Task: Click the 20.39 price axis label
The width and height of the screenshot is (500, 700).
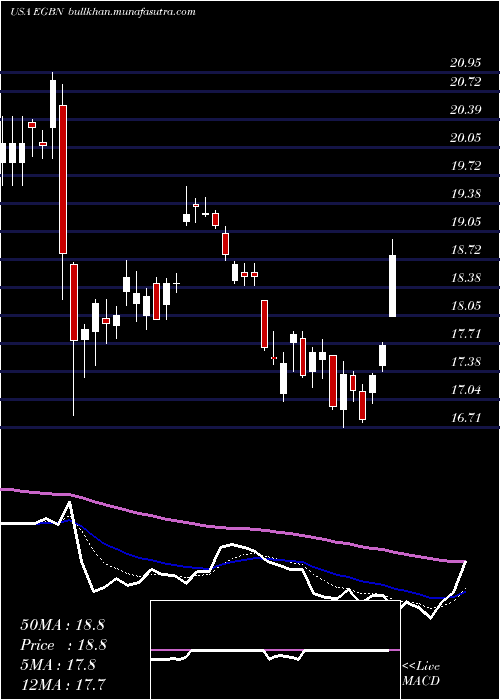Action: pyautogui.click(x=466, y=110)
